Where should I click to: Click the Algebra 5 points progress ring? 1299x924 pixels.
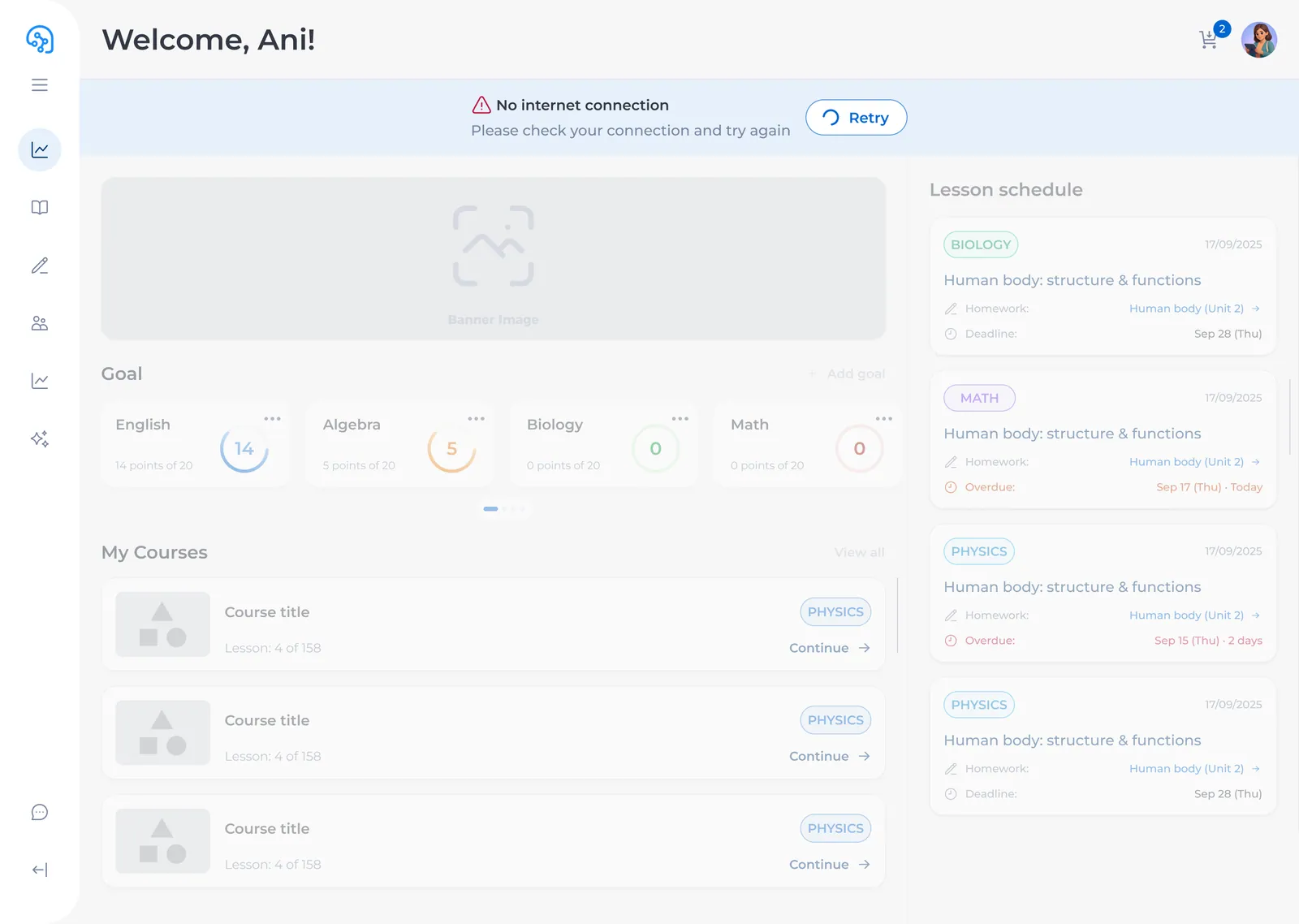click(x=451, y=449)
